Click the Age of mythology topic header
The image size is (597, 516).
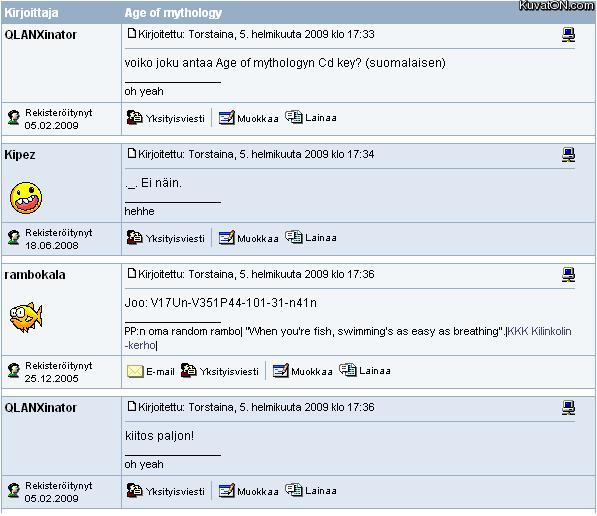pyautogui.click(x=173, y=13)
